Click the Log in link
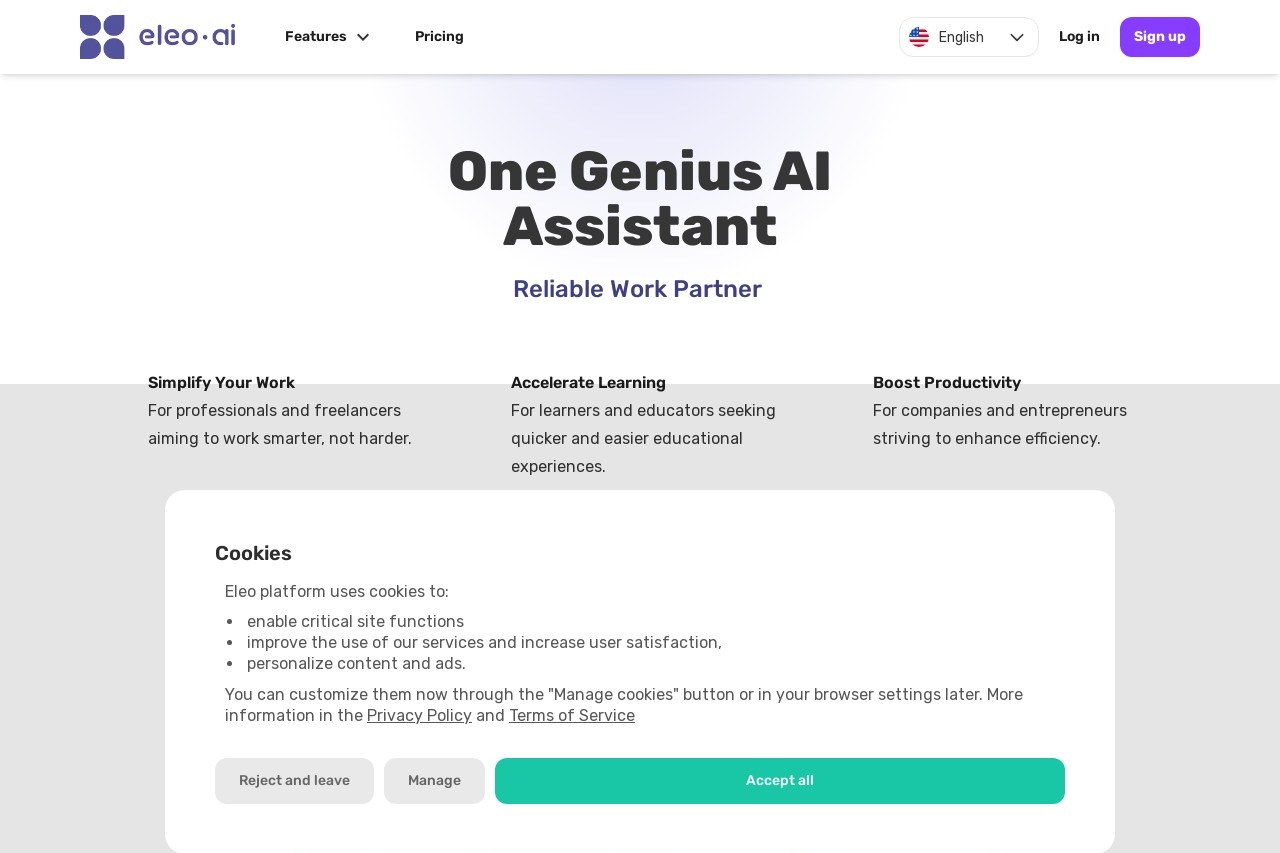 (1079, 37)
